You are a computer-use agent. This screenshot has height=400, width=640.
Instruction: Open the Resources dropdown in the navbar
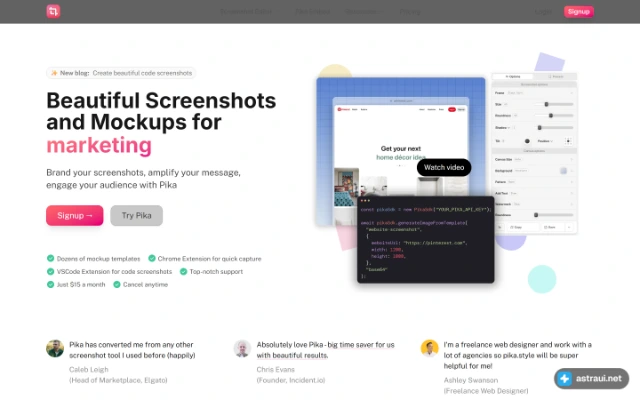[x=364, y=11]
